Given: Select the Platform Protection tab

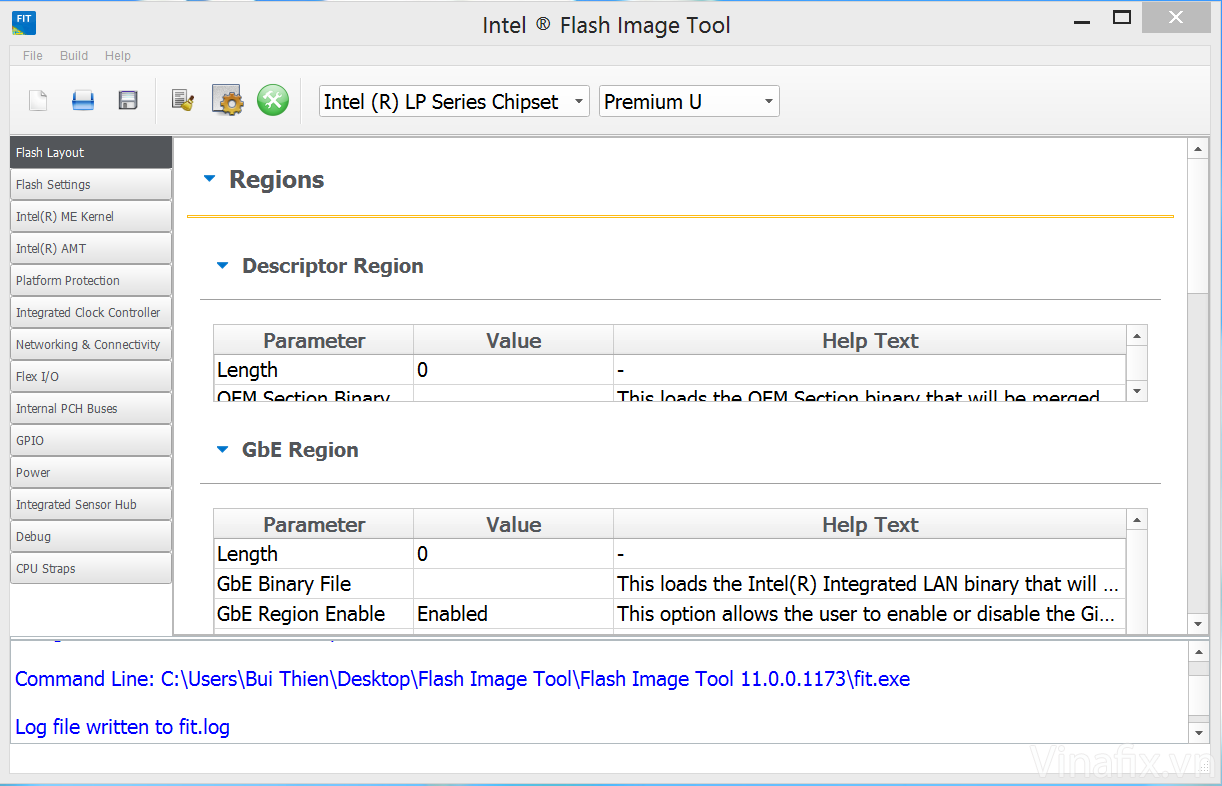Looking at the screenshot, I should [x=90, y=281].
